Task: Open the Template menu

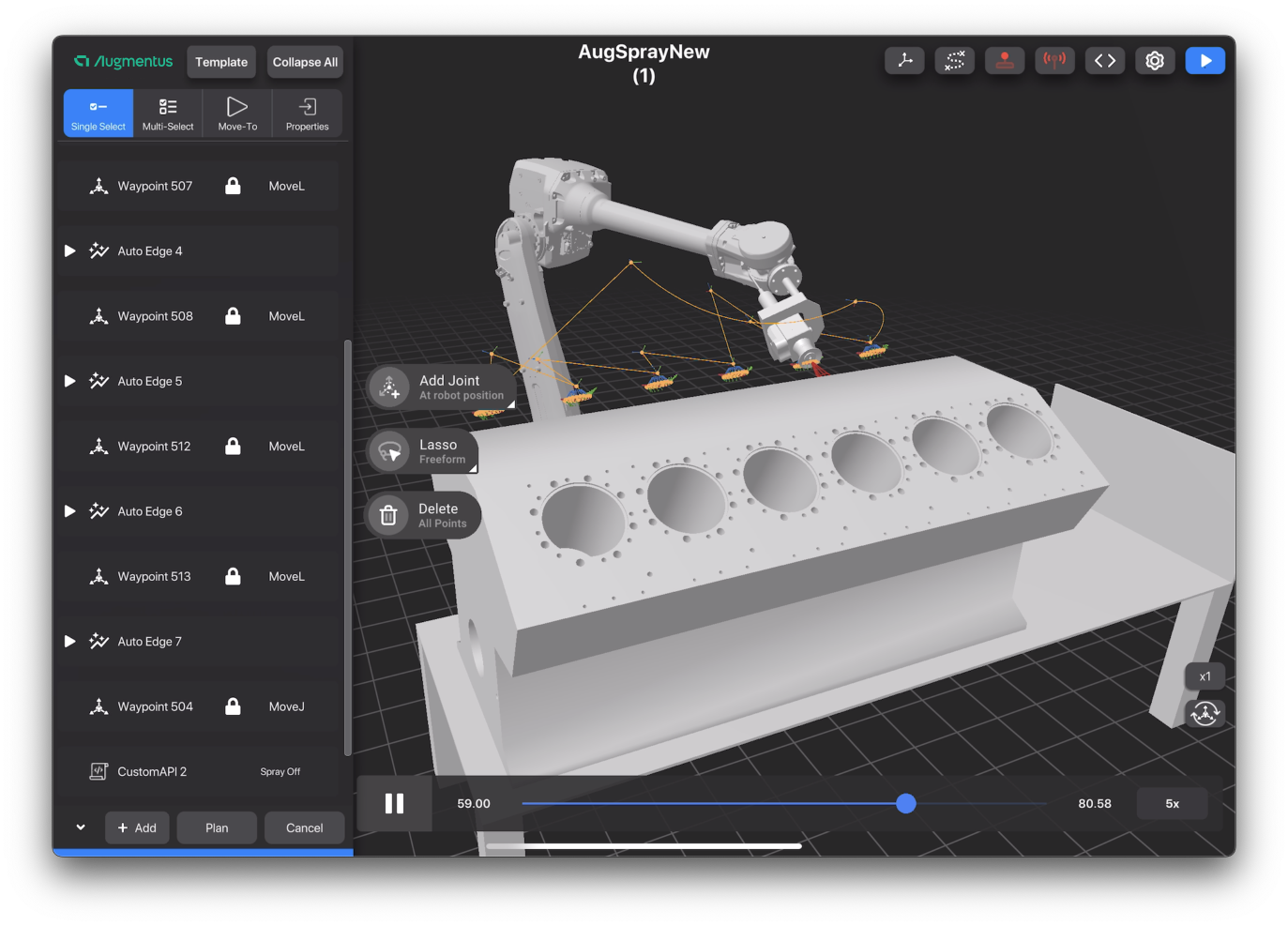Action: [221, 61]
